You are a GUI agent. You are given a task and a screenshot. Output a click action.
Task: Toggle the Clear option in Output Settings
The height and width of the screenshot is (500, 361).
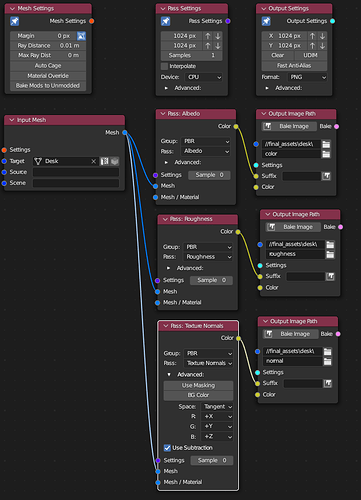(x=278, y=55)
